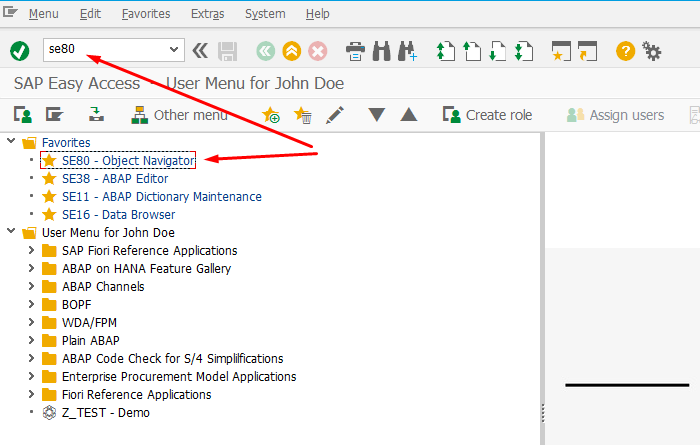The image size is (700, 445).
Task: Collapse the command field with double-arrow icon
Action: click(x=200, y=51)
